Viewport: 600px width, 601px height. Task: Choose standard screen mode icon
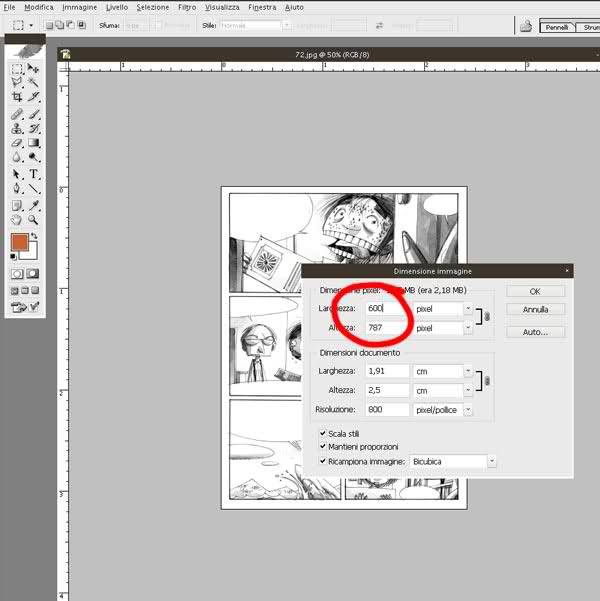(15, 291)
